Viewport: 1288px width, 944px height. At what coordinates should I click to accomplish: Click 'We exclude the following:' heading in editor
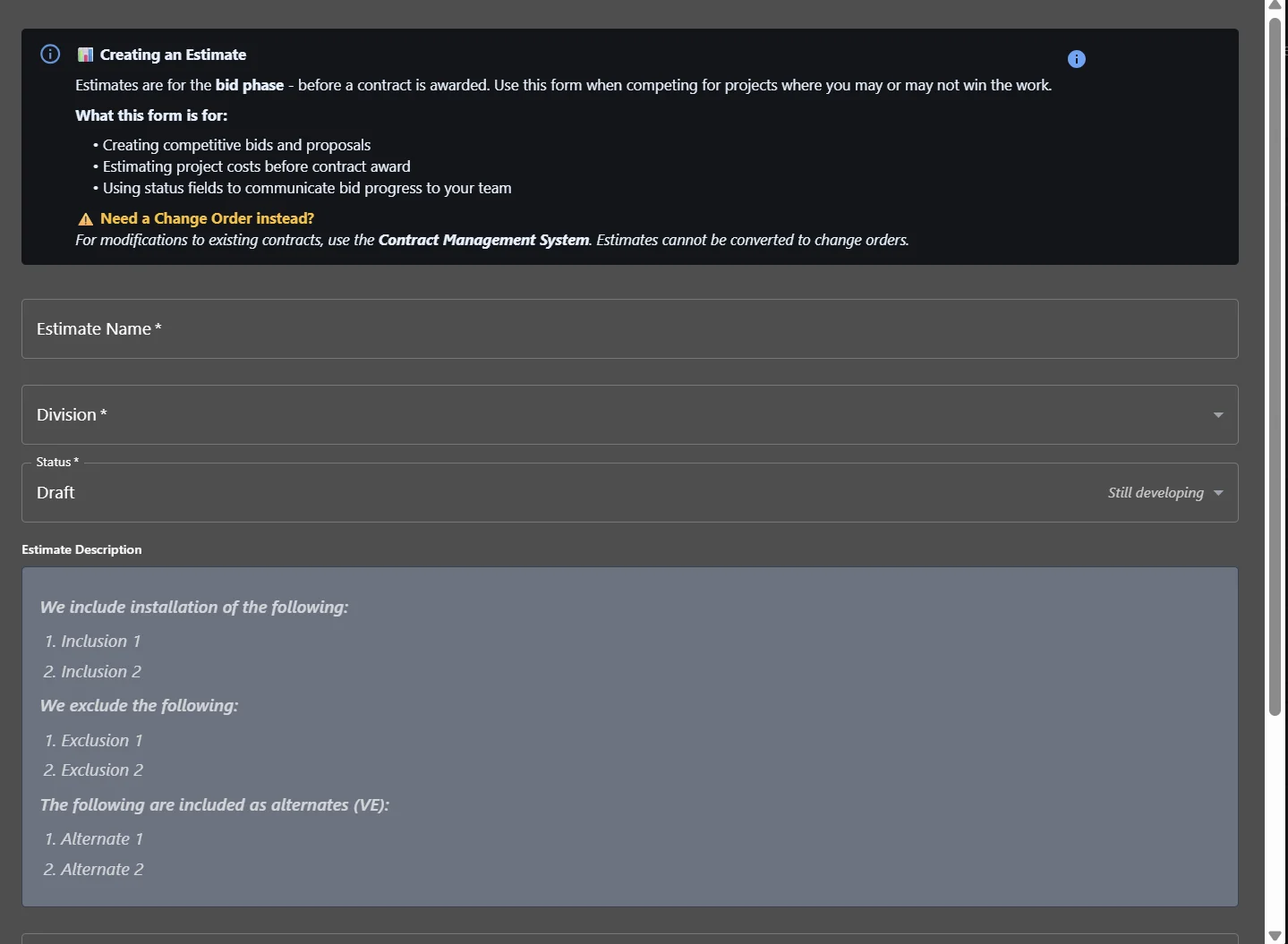click(x=139, y=706)
